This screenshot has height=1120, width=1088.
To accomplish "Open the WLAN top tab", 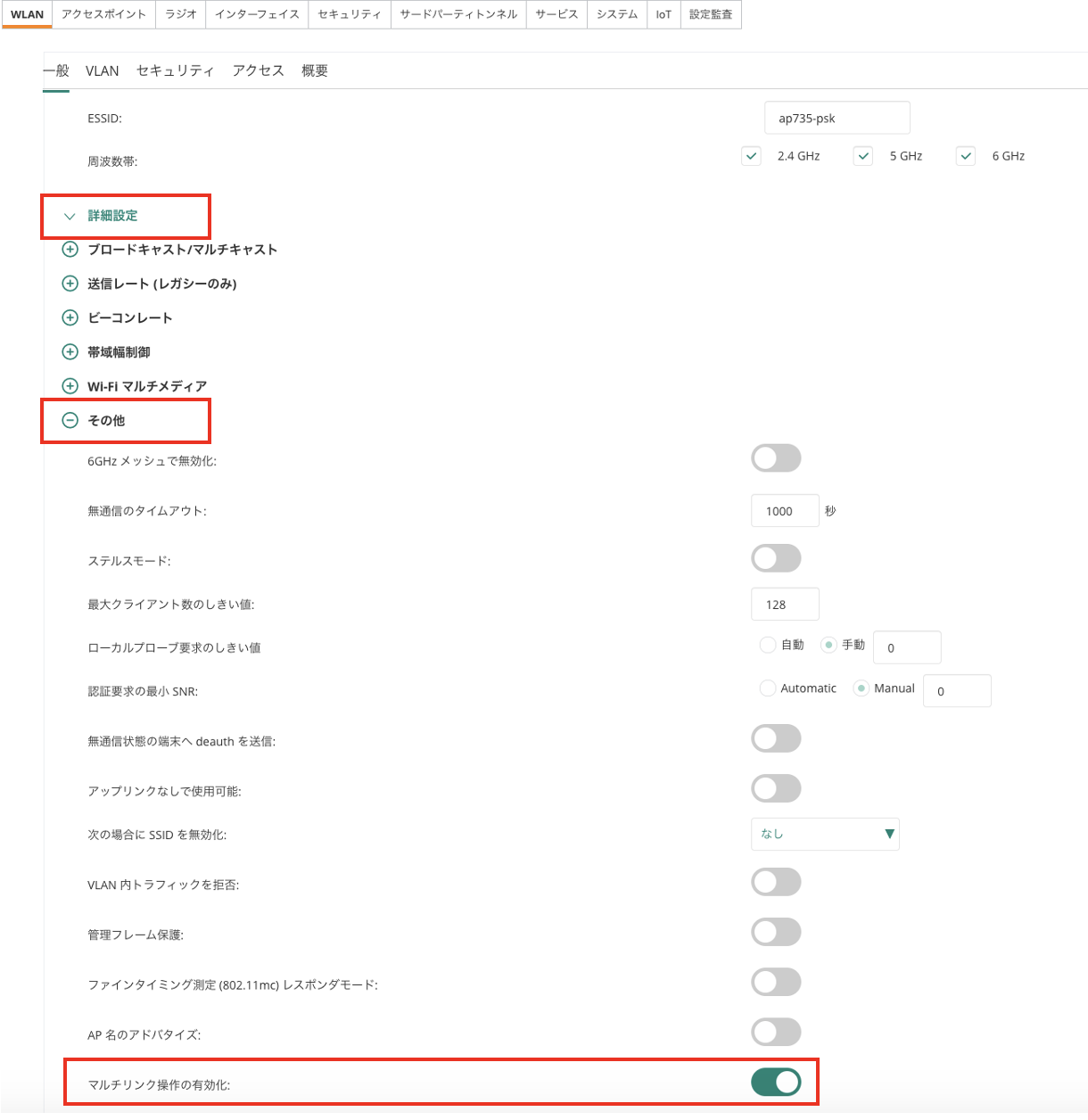I will click(x=27, y=14).
